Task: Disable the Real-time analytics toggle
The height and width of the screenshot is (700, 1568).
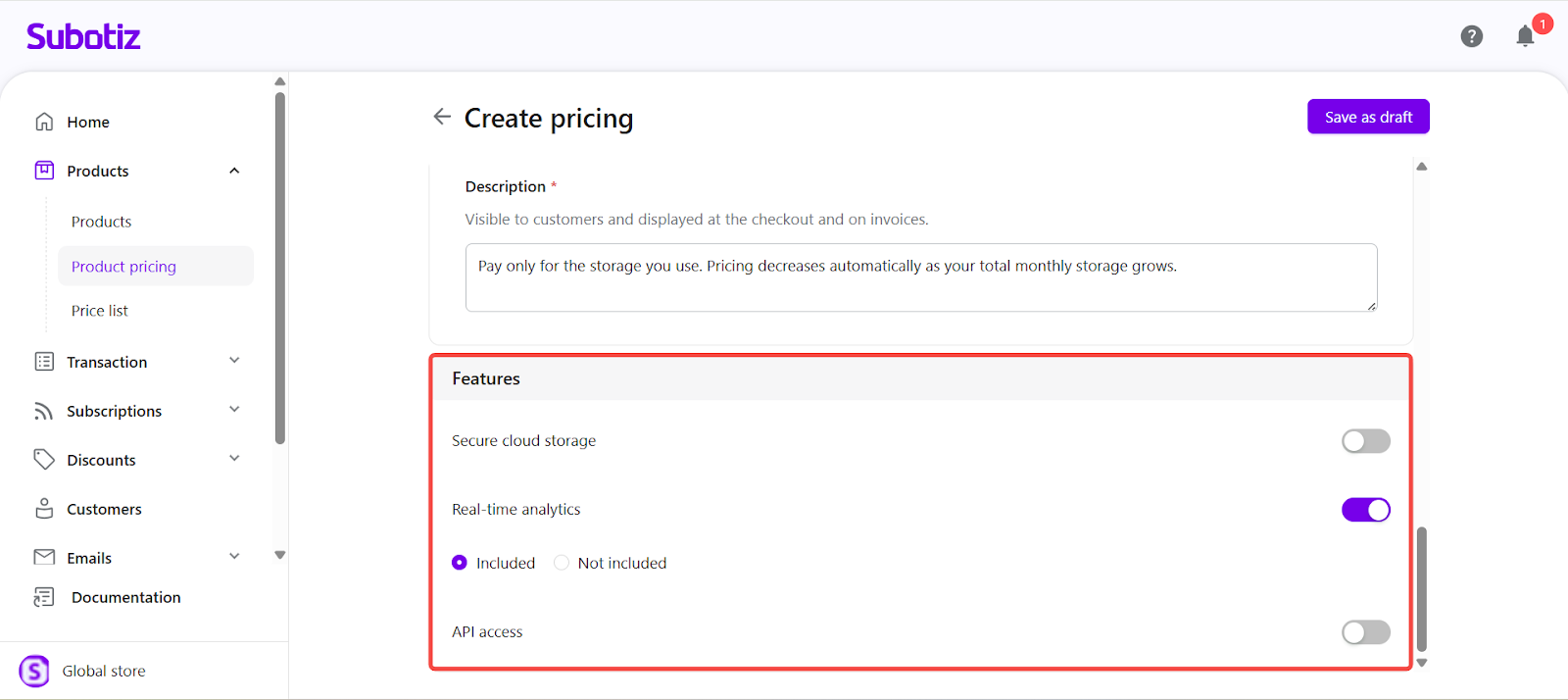Action: click(1365, 510)
